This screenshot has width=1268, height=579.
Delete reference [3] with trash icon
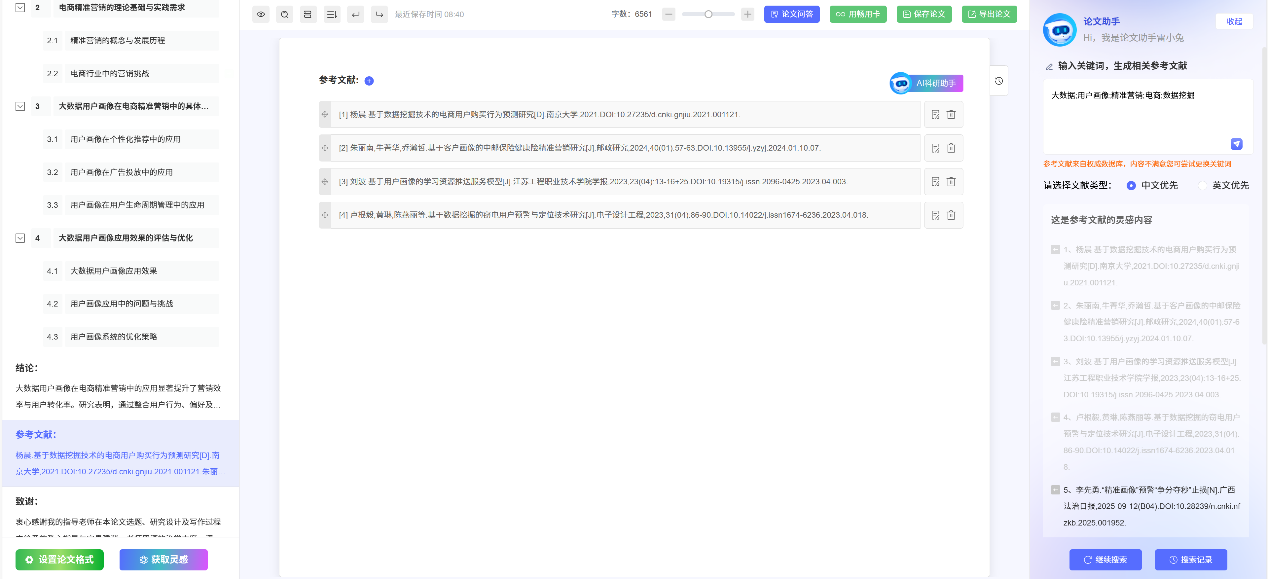952,181
